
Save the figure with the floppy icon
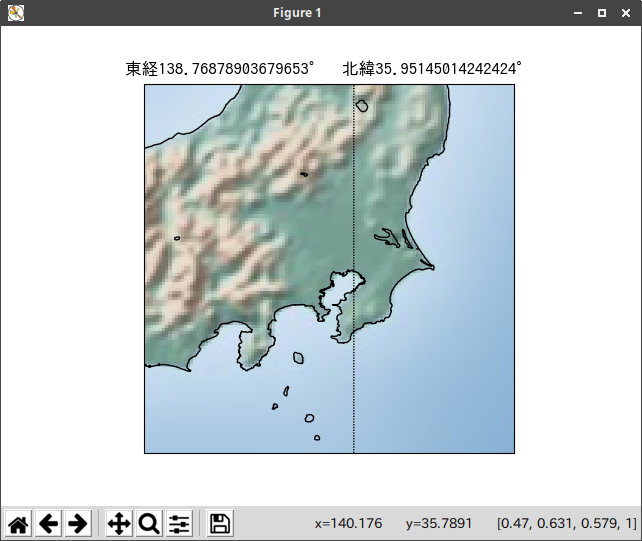(220, 523)
